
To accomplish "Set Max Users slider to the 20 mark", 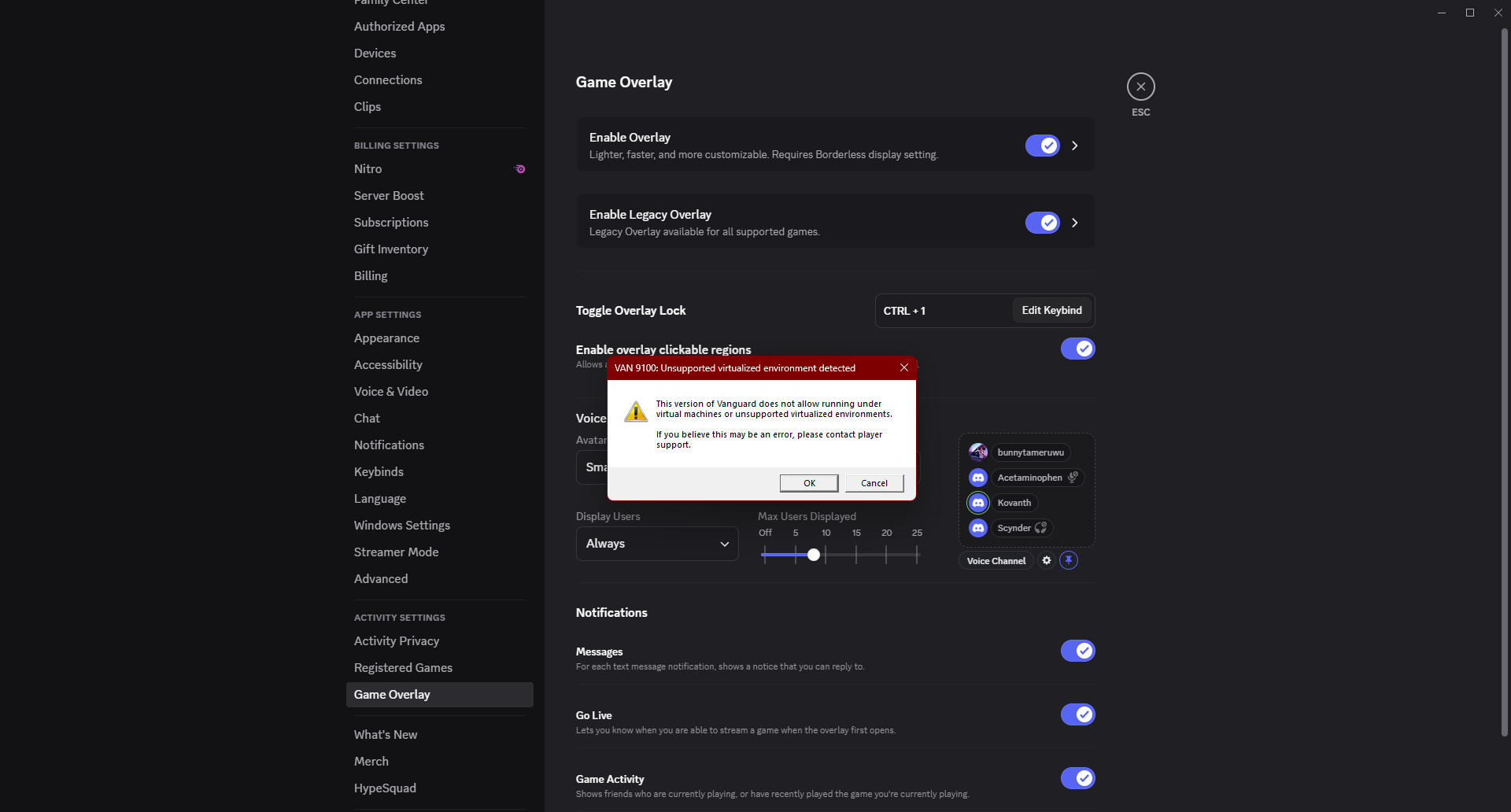I will [x=886, y=555].
